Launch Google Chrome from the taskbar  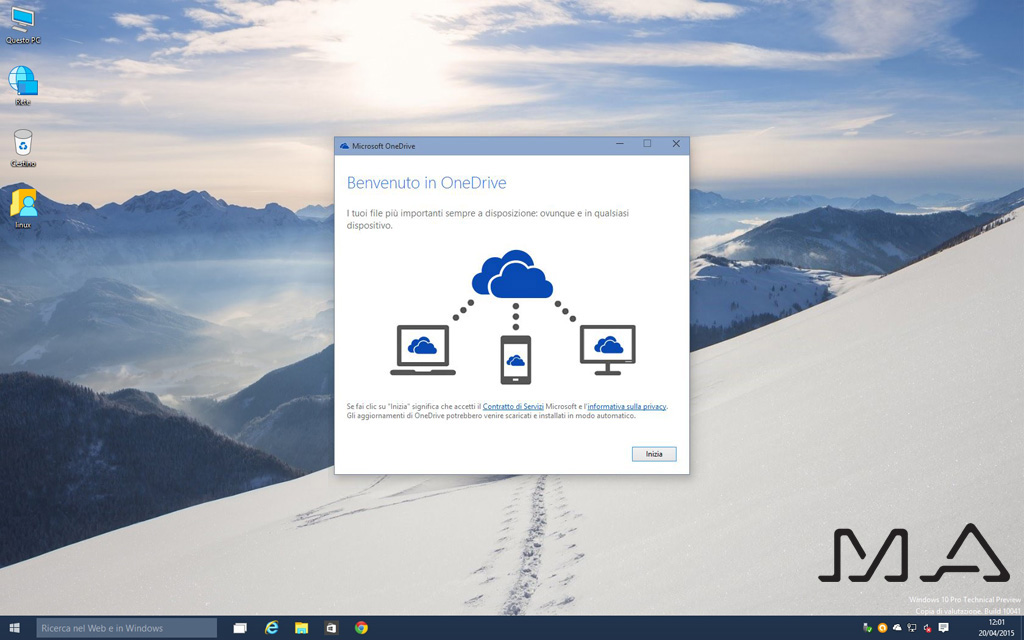[x=361, y=628]
